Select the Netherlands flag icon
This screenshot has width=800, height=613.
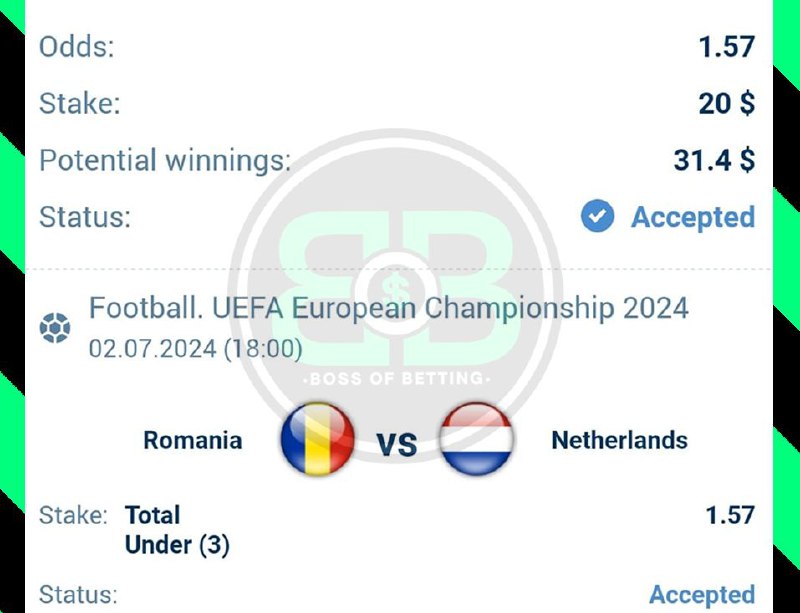(477, 439)
